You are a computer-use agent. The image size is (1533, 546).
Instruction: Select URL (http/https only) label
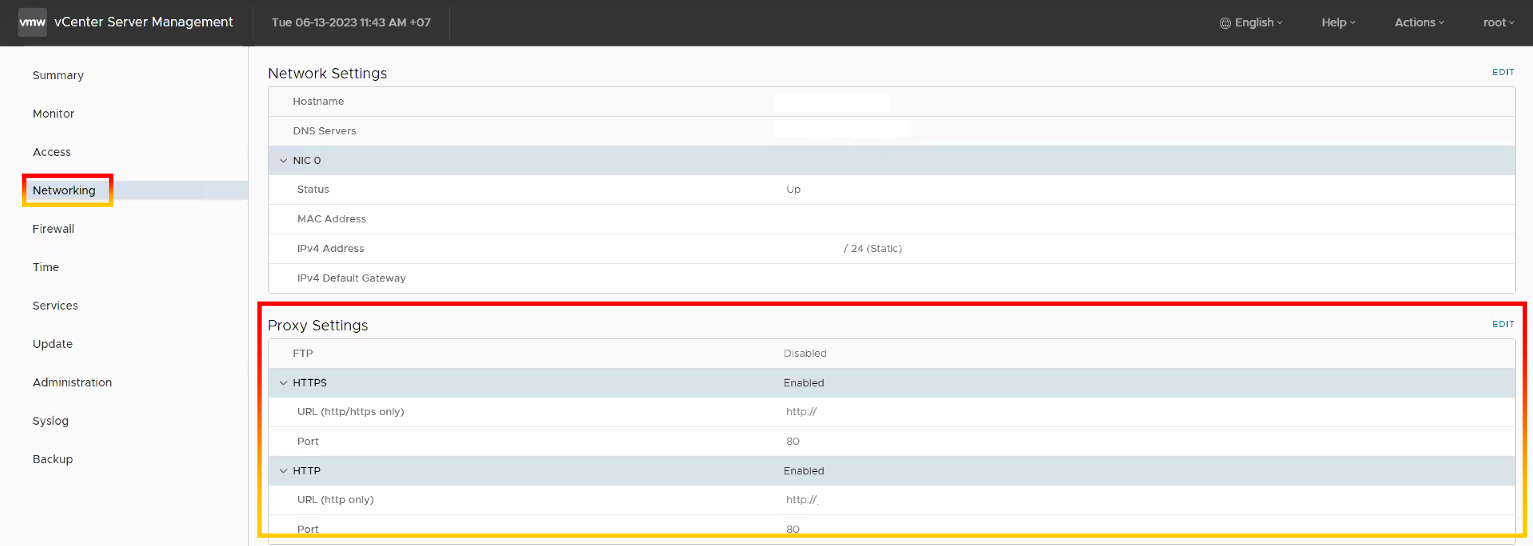pos(350,412)
